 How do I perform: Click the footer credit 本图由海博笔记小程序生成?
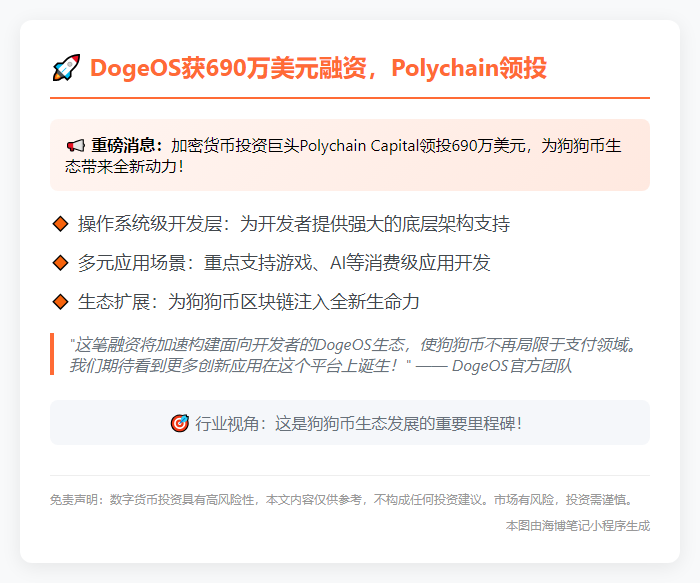click(x=578, y=526)
